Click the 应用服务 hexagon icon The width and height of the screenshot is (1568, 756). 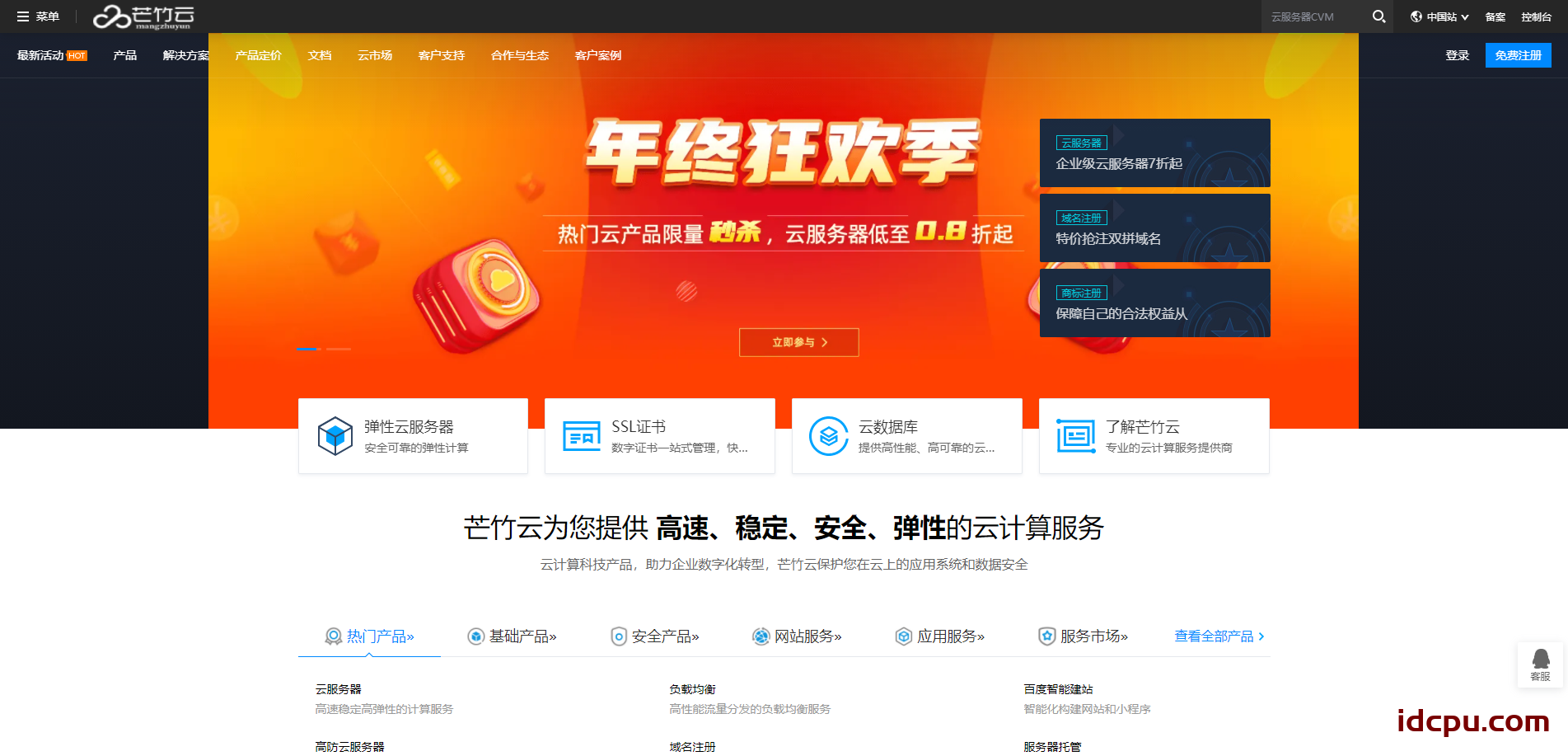point(904,636)
